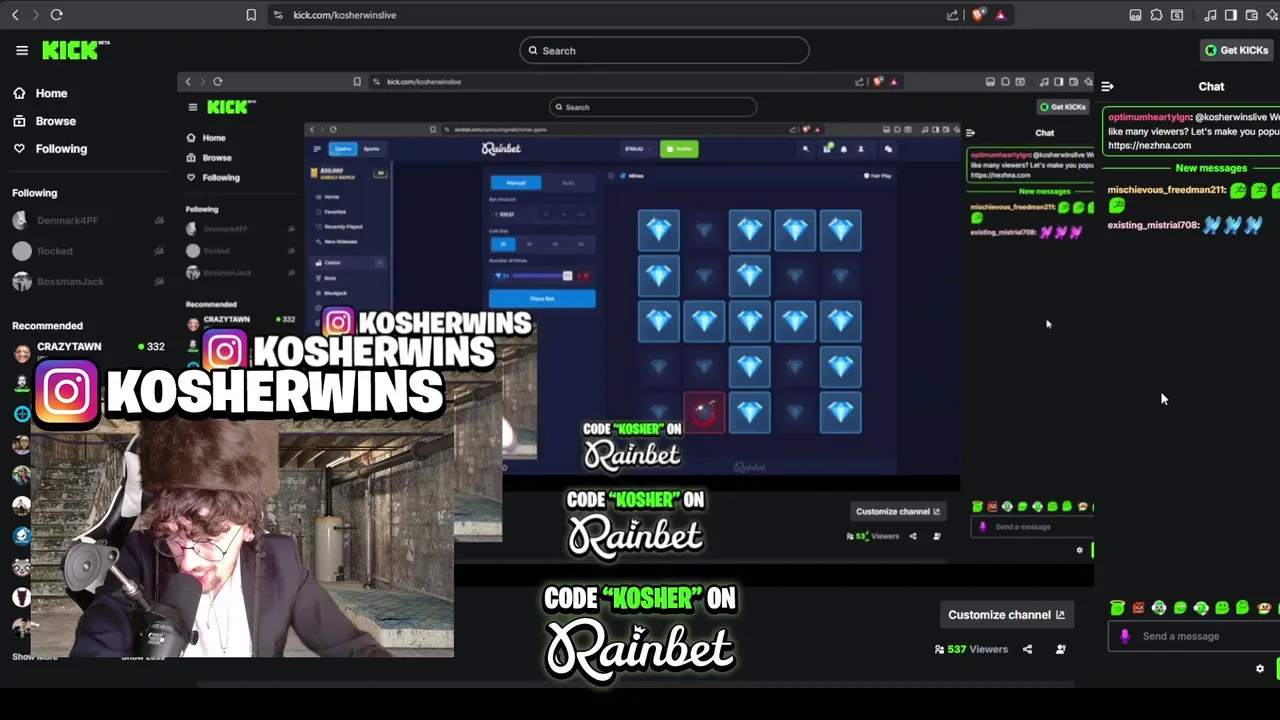Open the Leo AI sparkle icon in outer toolbar
Screen dimensions: 1280x720
click(x=1271, y=15)
